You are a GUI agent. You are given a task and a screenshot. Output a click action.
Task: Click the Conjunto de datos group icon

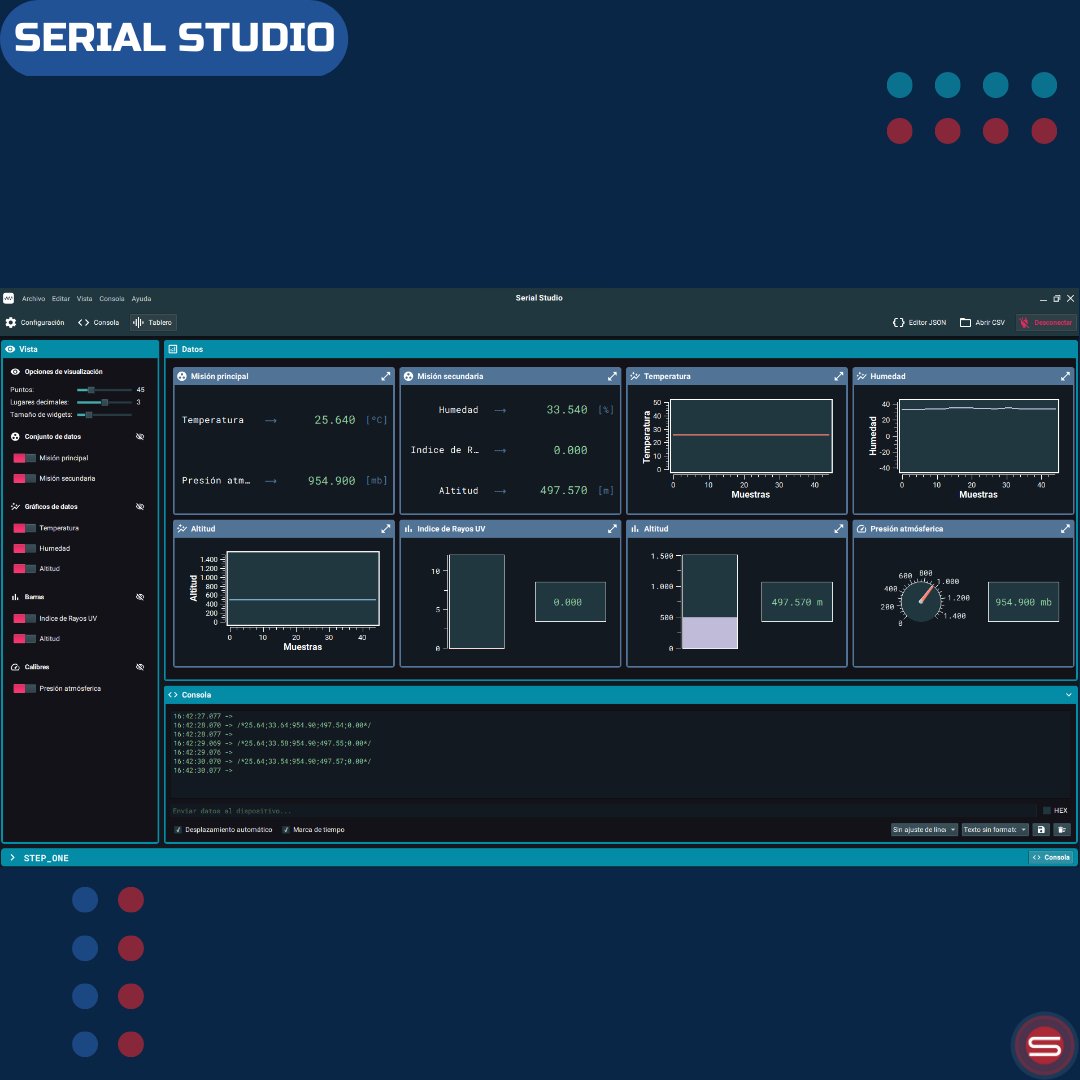pyautogui.click(x=15, y=437)
